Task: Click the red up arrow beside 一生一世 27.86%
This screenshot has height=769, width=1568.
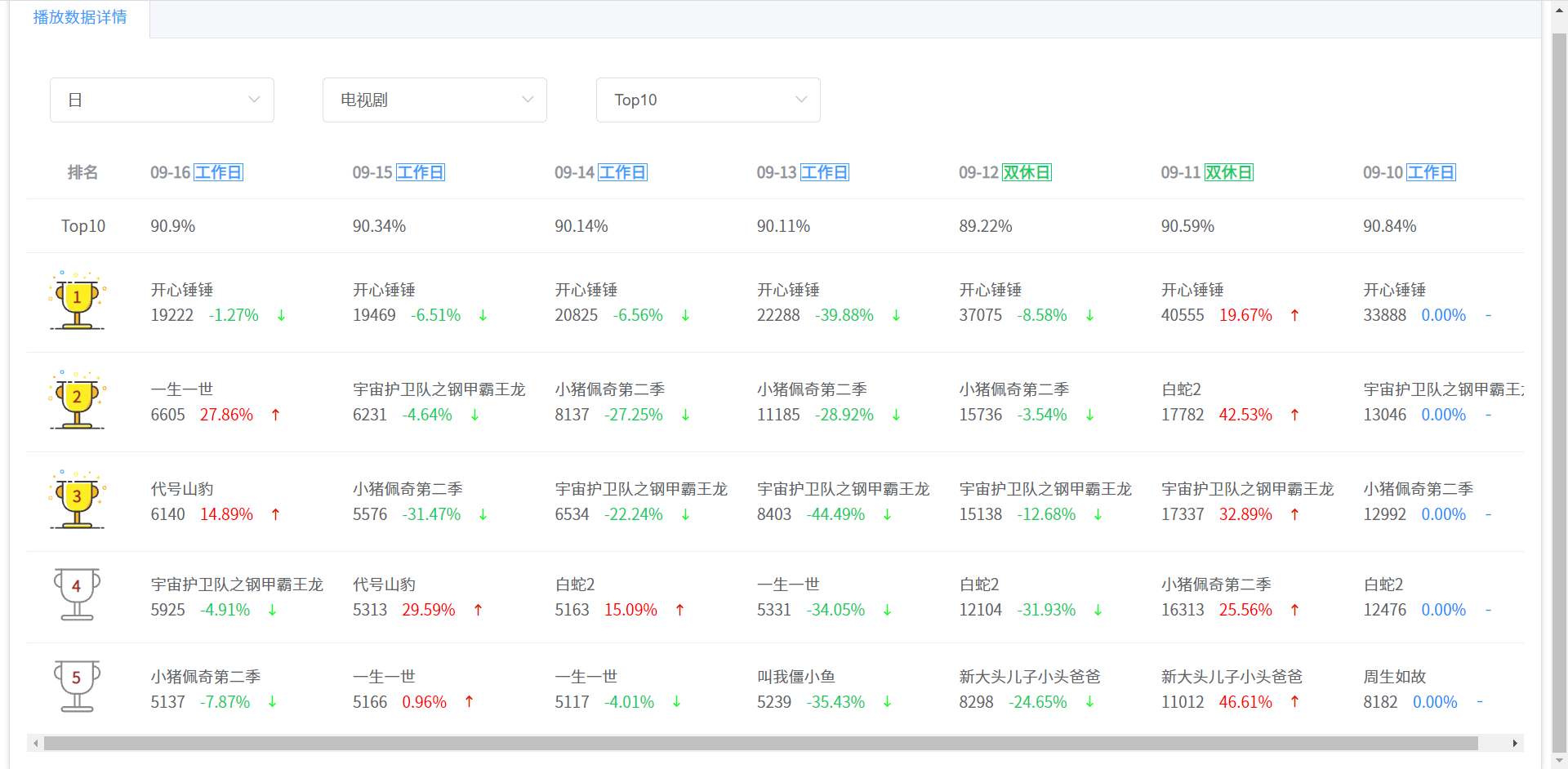Action: 276,415
